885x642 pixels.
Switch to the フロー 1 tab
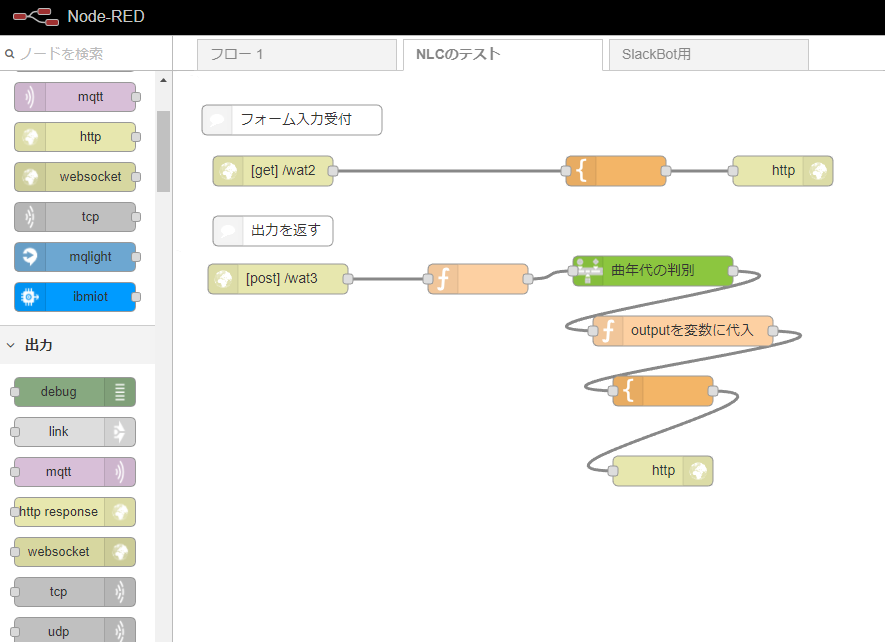pyautogui.click(x=297, y=55)
